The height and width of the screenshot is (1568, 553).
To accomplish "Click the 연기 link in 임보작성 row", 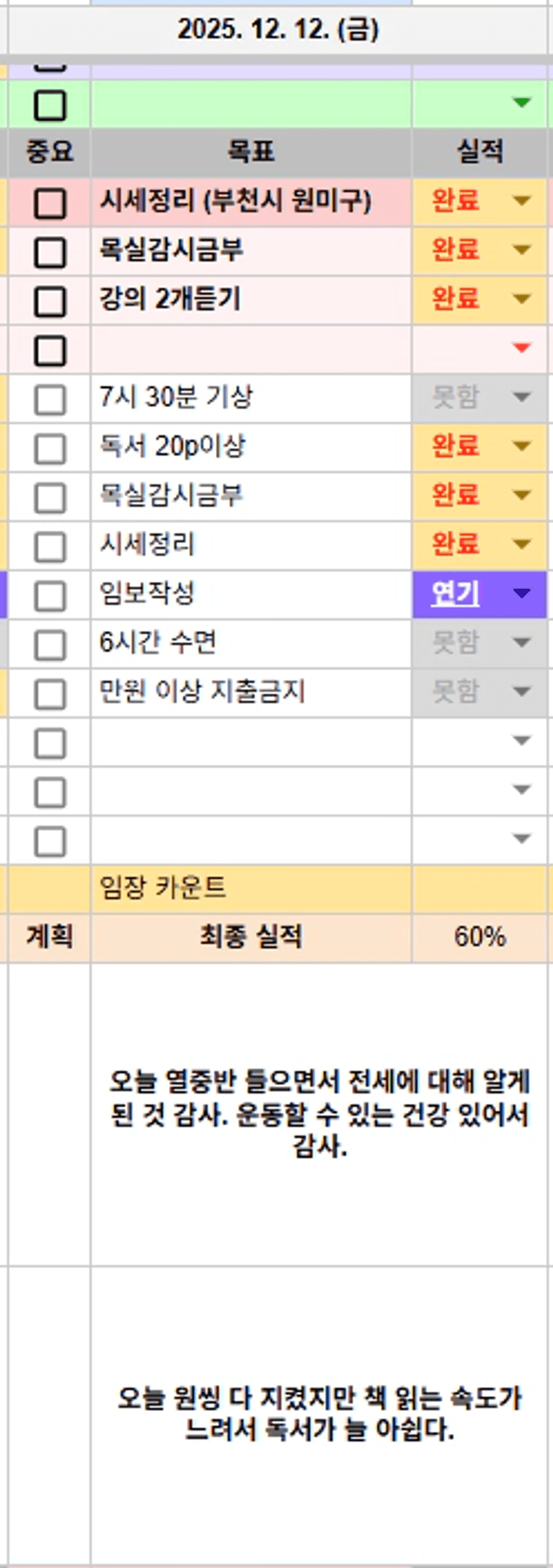I will pyautogui.click(x=455, y=594).
